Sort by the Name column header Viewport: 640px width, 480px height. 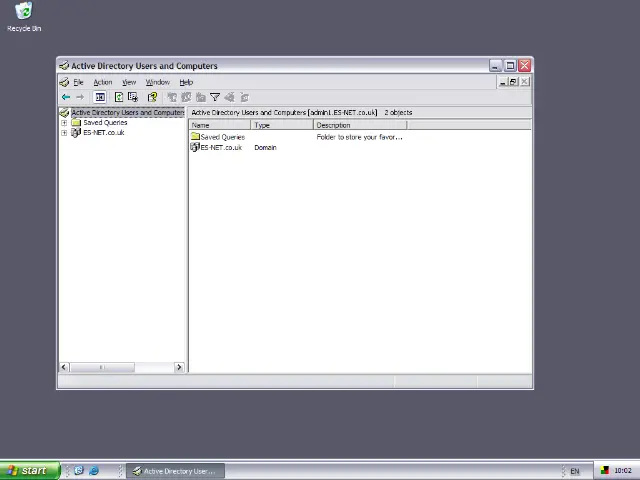click(x=220, y=125)
